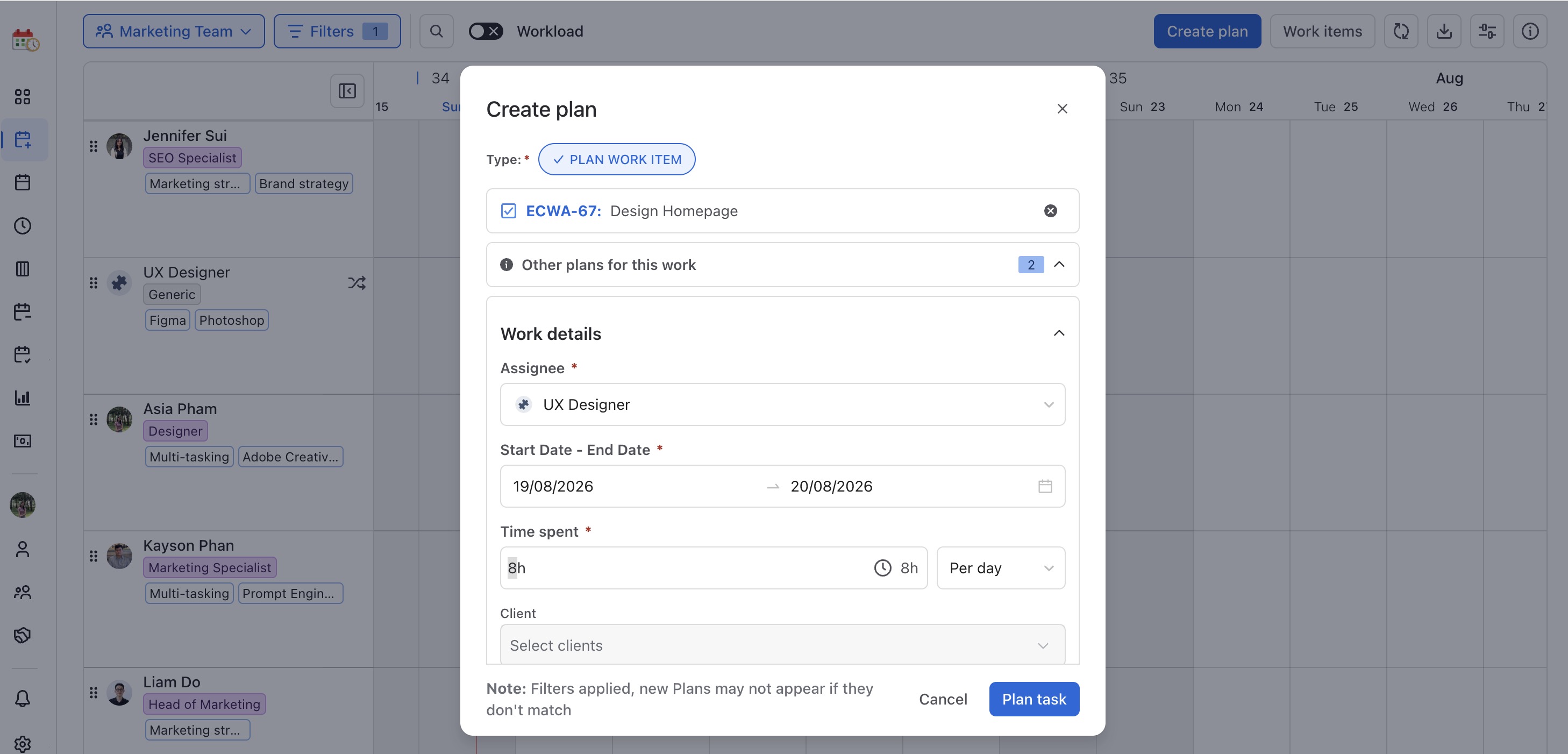This screenshot has height=754, width=1568.
Task: Click the refresh sync icon
Action: click(x=1401, y=31)
